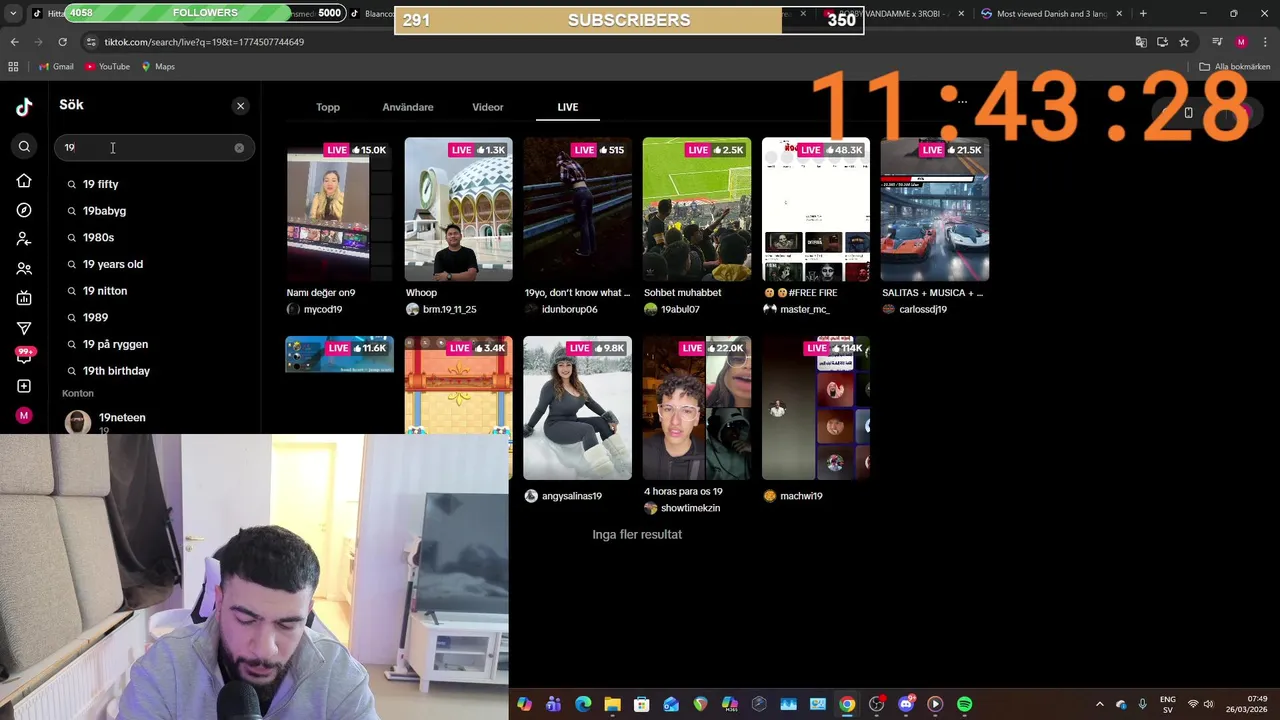Open the 'Sohbet muhabbet' live thumbnail
This screenshot has width=1280, height=720.
(x=696, y=210)
